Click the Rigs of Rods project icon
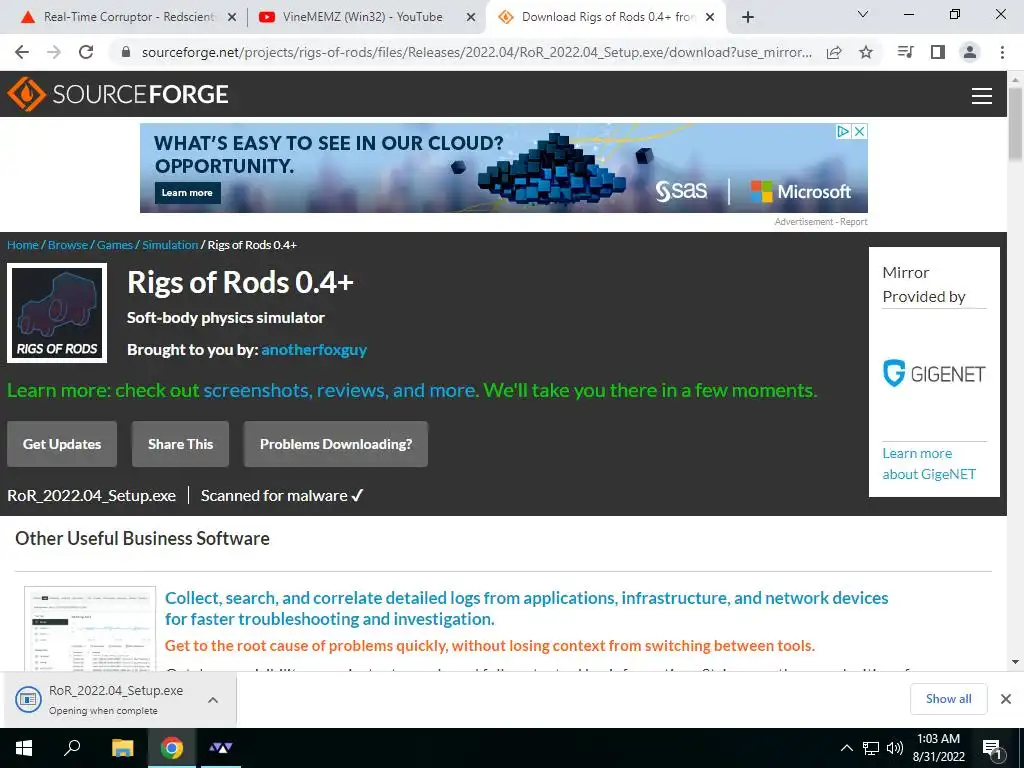Image resolution: width=1024 pixels, height=768 pixels. [x=57, y=313]
